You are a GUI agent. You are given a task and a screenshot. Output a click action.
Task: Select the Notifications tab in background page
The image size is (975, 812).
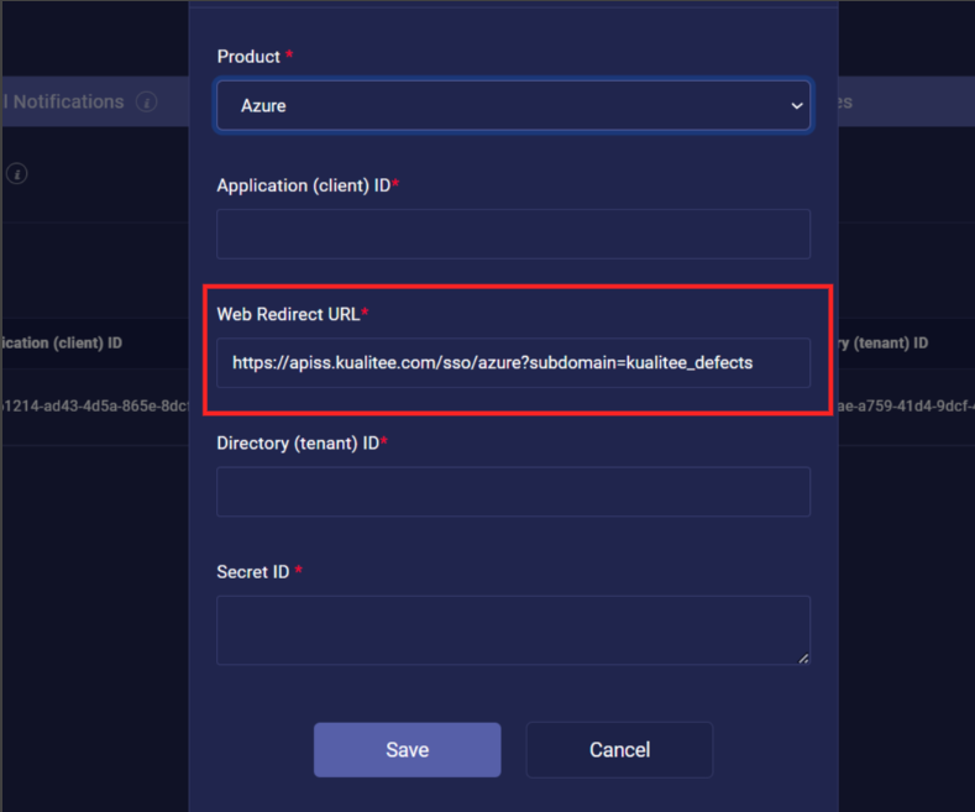pos(66,101)
